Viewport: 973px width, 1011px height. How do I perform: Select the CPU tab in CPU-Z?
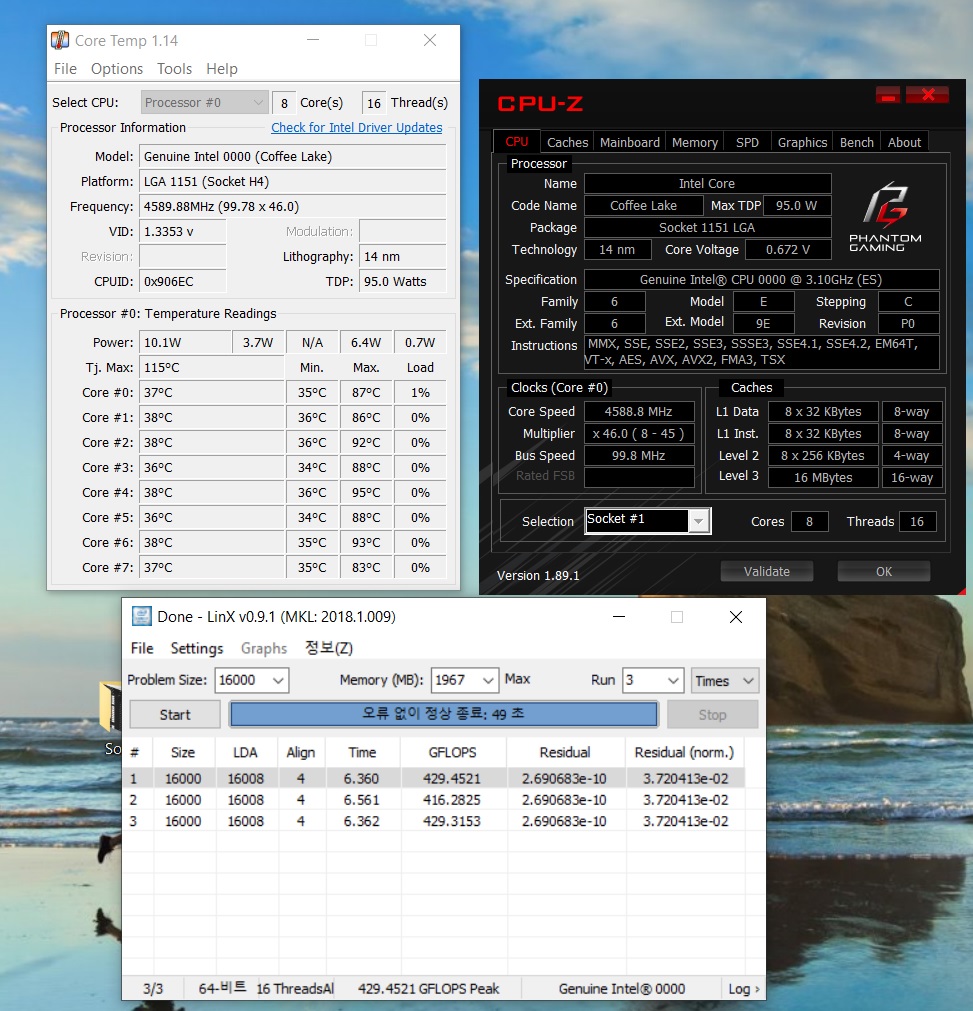[516, 141]
